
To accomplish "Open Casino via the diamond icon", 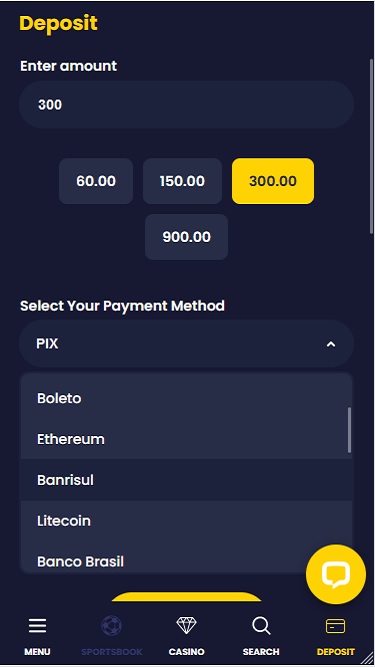I will point(186,626).
